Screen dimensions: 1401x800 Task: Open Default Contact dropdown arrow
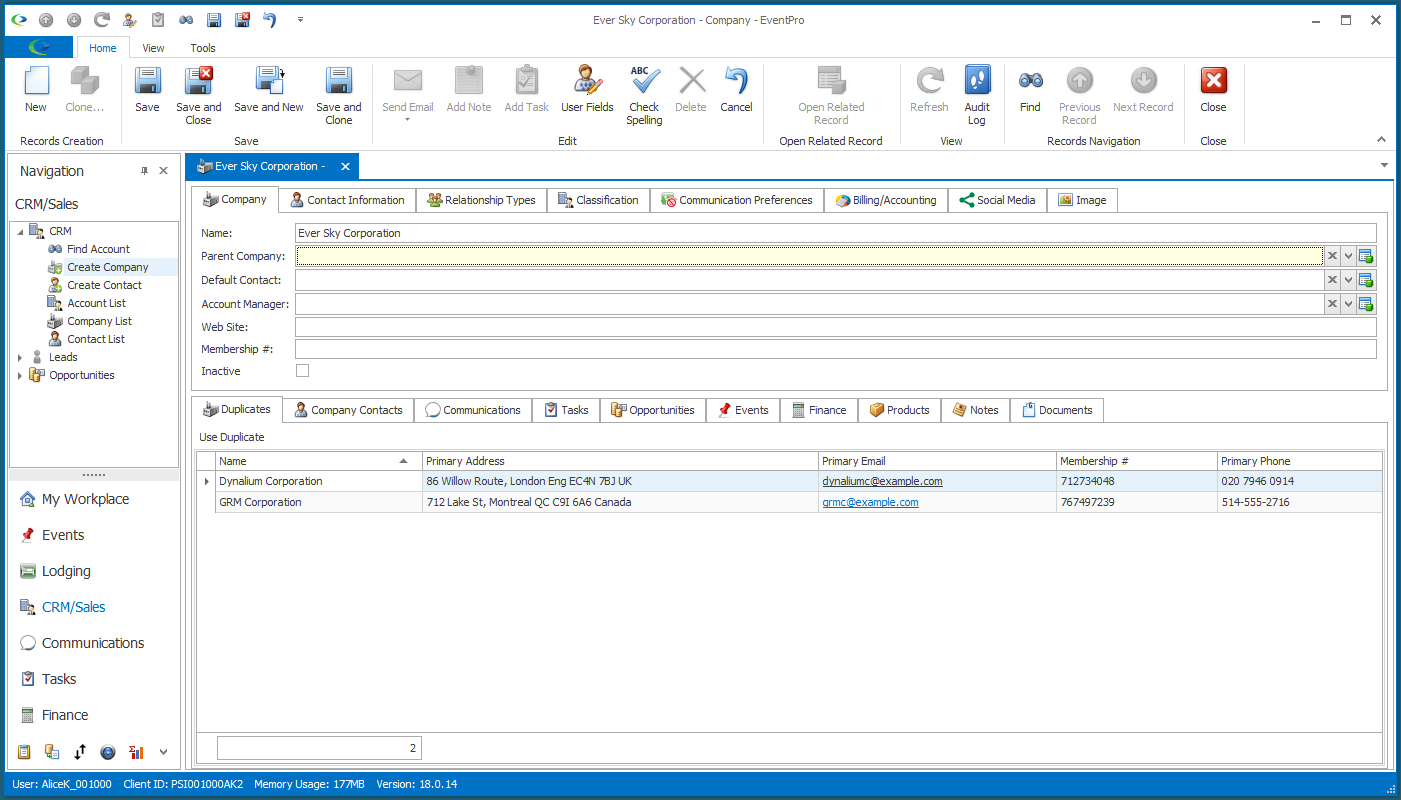(x=1348, y=280)
